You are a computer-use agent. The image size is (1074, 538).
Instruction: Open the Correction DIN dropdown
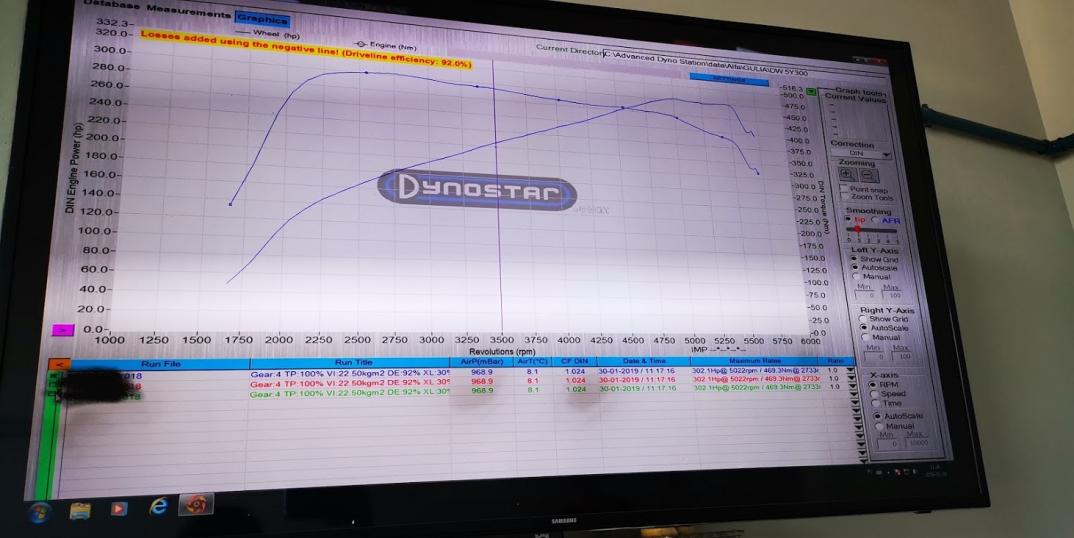862,154
